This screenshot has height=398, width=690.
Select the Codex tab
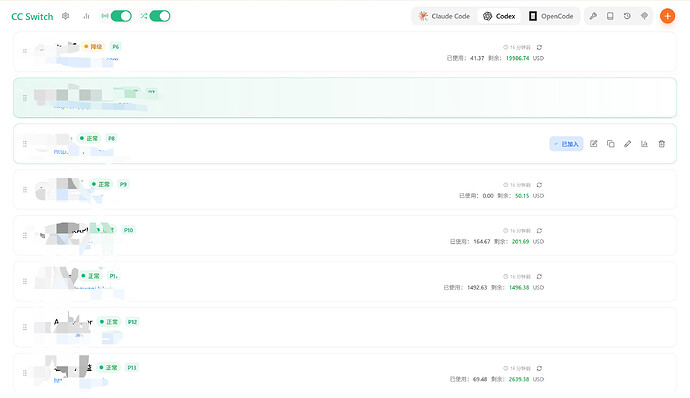499,16
